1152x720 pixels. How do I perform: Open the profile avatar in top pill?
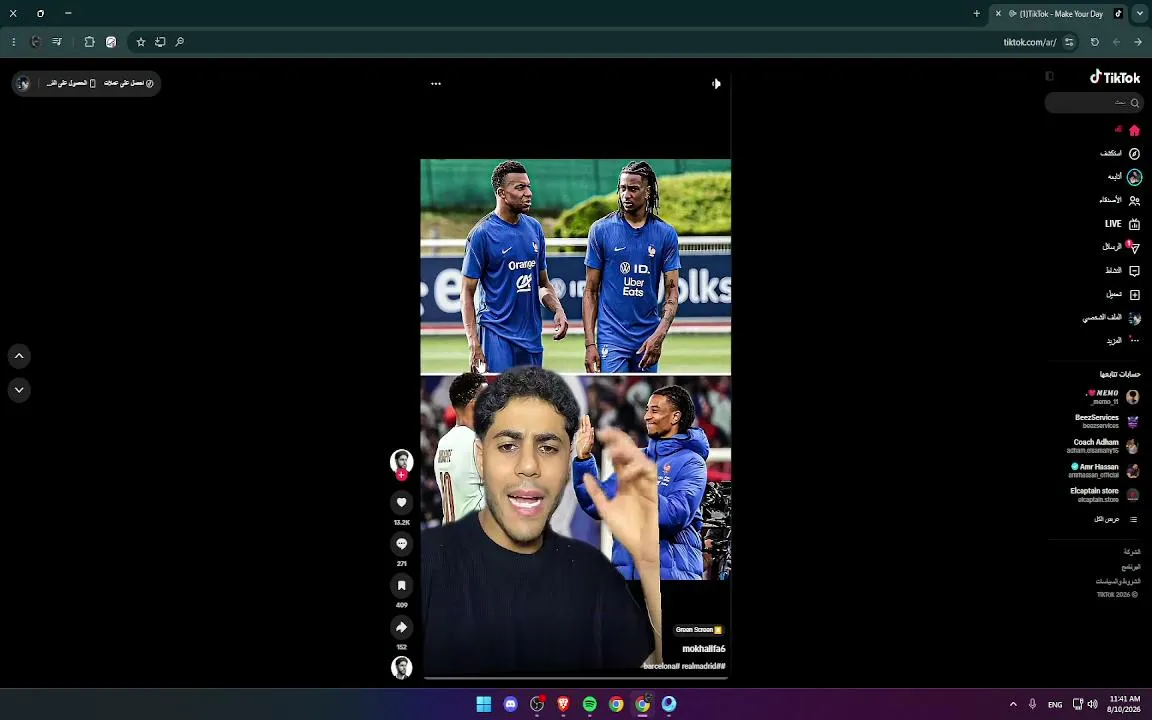23,84
